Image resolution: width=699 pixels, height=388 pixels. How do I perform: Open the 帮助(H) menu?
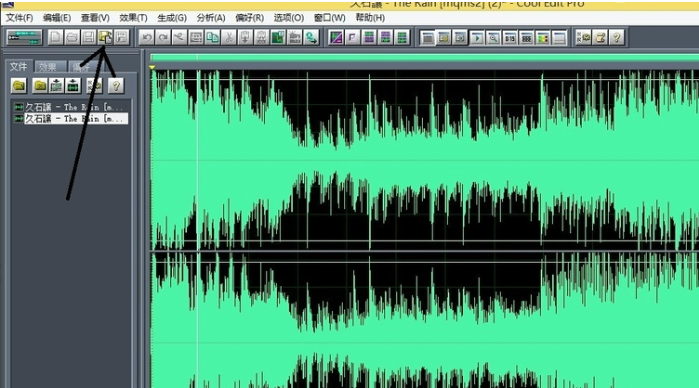coord(370,18)
